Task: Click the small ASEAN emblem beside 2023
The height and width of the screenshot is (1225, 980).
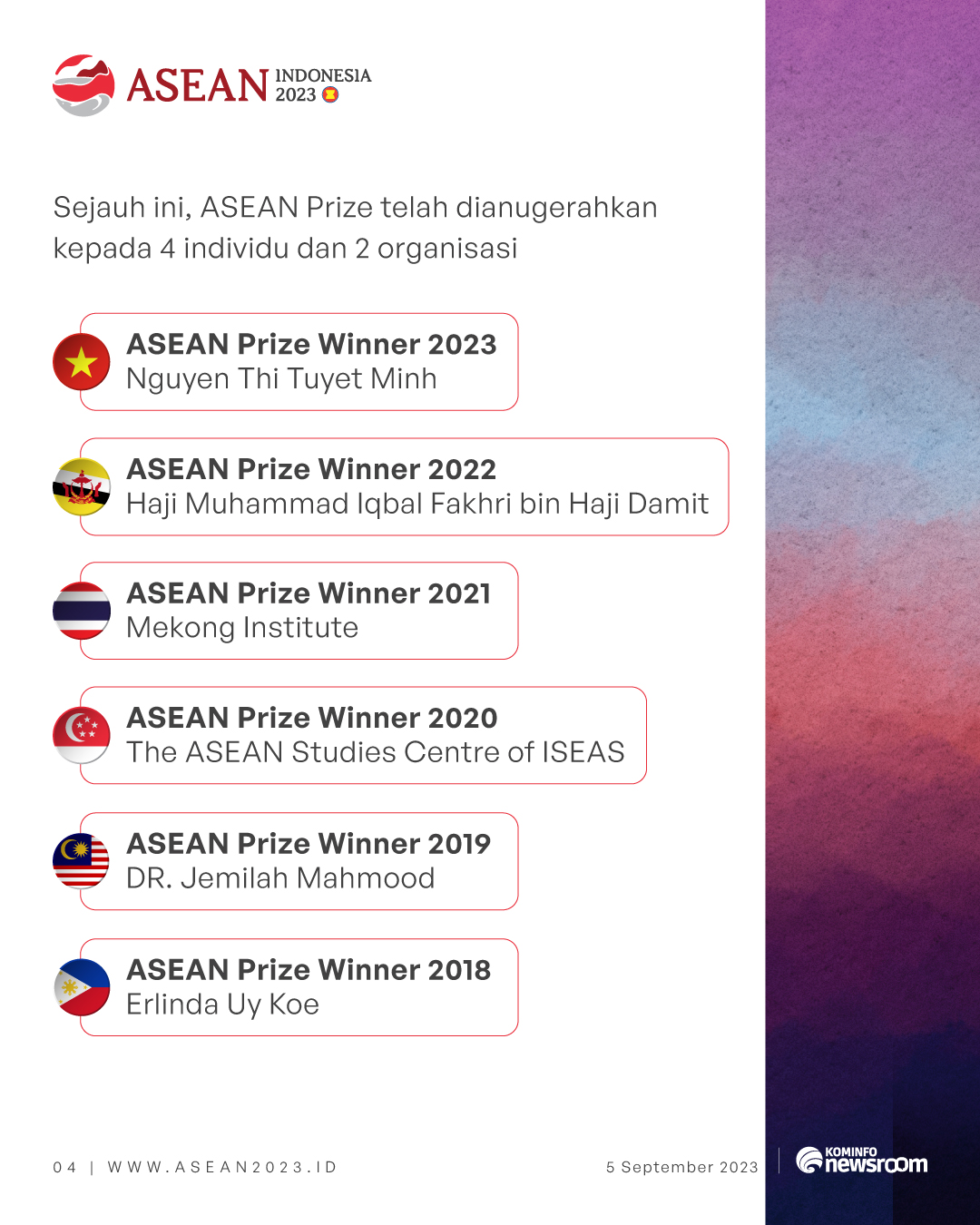Action: click(x=330, y=94)
